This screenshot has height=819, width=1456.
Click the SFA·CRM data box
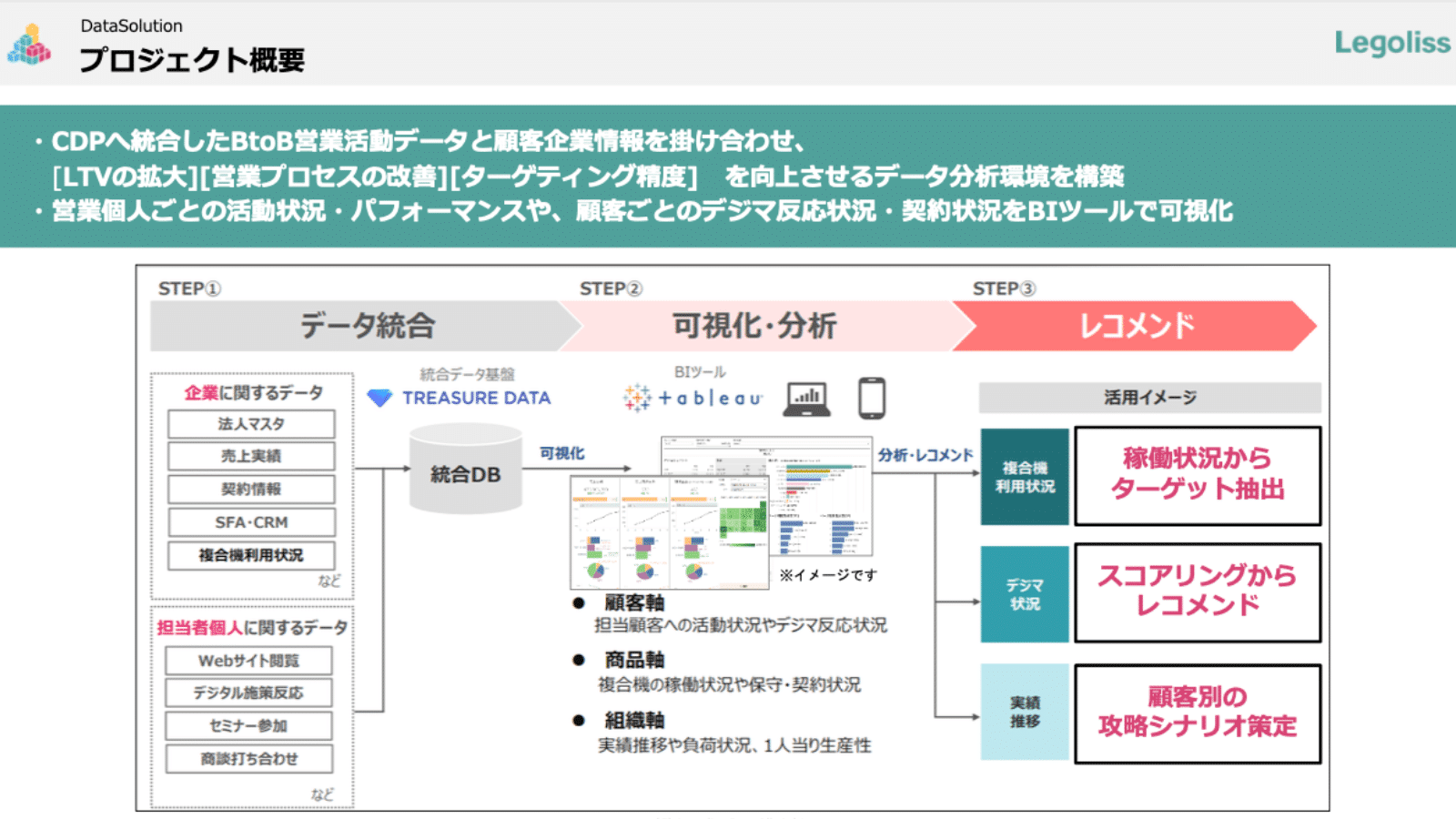pyautogui.click(x=251, y=522)
